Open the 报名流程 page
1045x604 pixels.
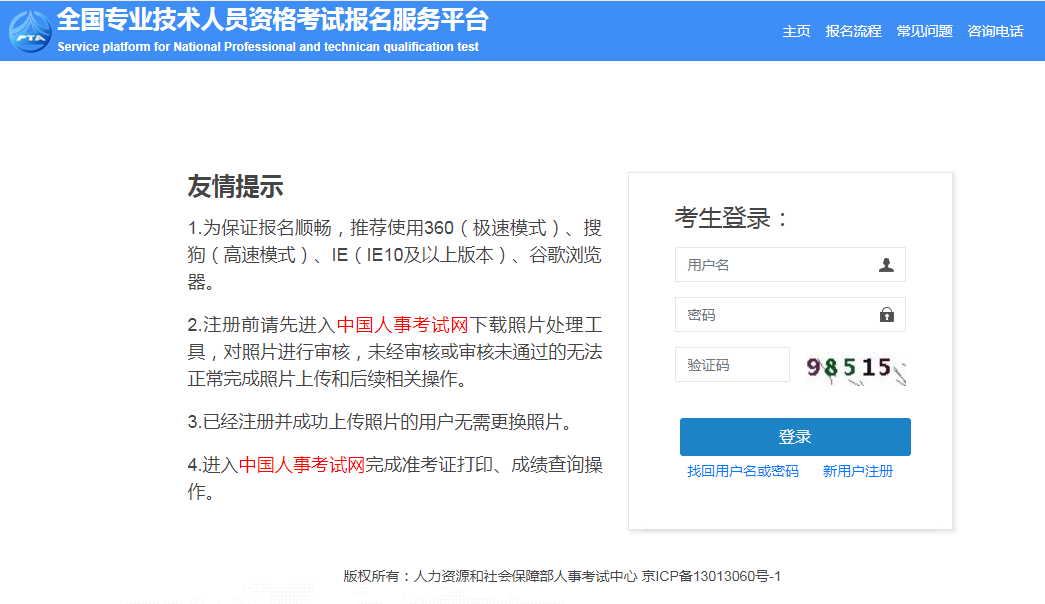coord(855,31)
